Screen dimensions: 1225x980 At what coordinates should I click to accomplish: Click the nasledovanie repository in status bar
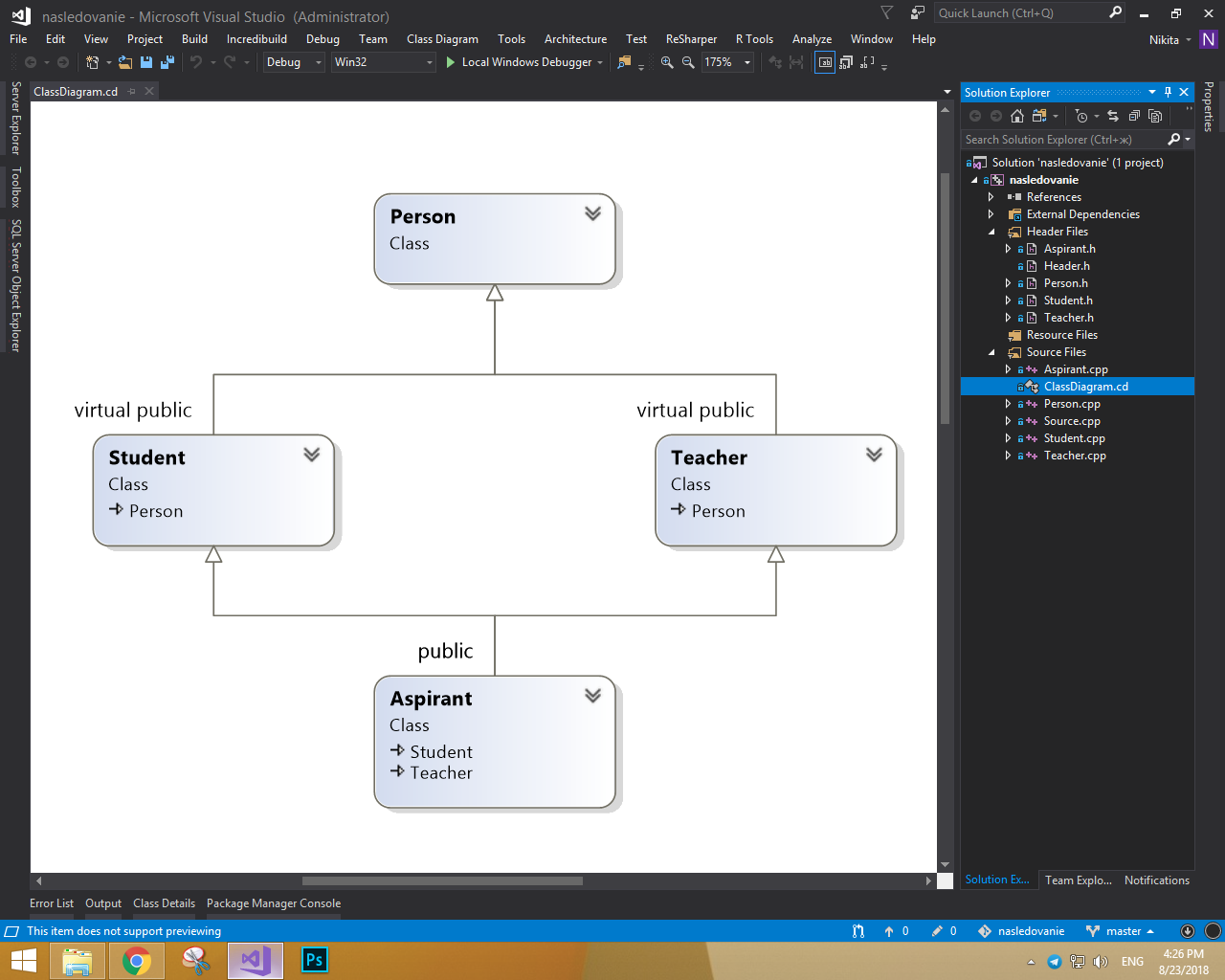pos(1022,931)
